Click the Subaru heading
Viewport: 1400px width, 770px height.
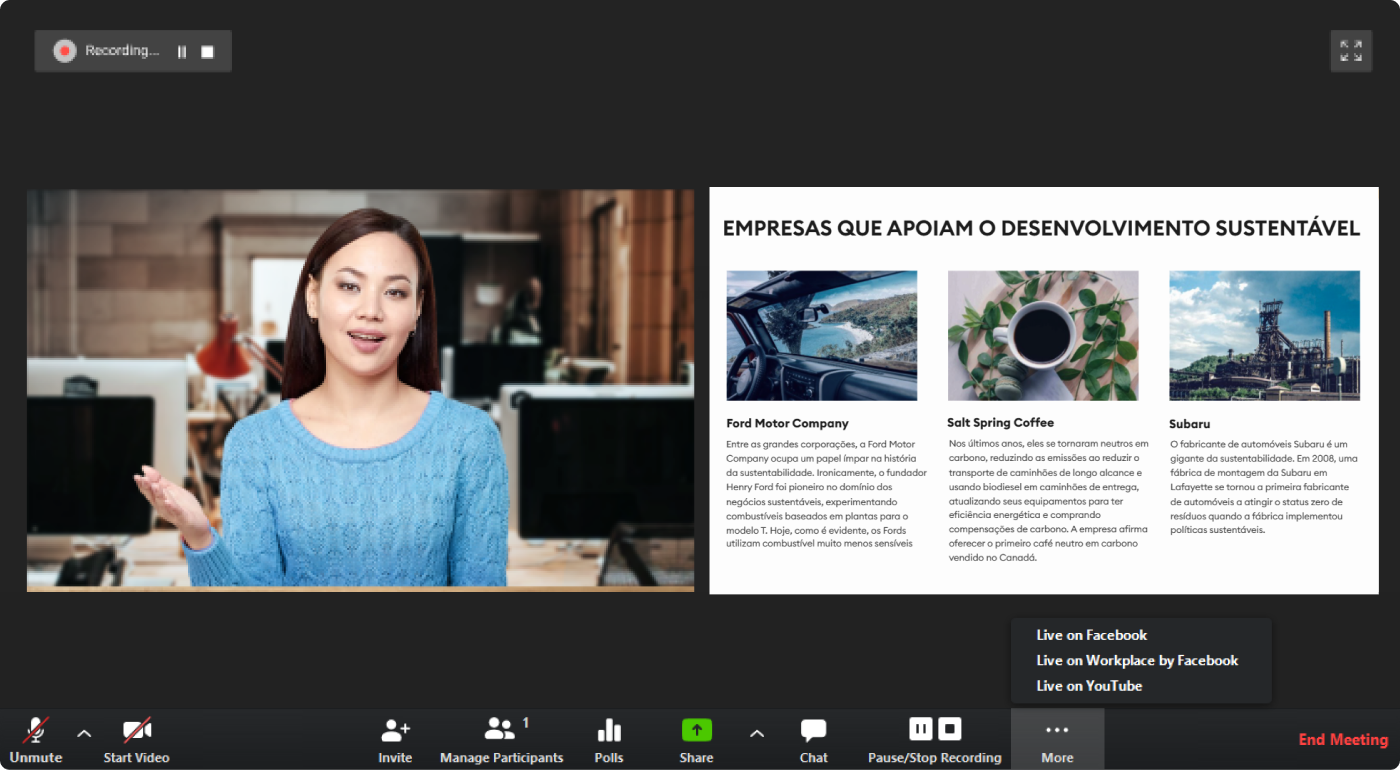coord(1190,424)
